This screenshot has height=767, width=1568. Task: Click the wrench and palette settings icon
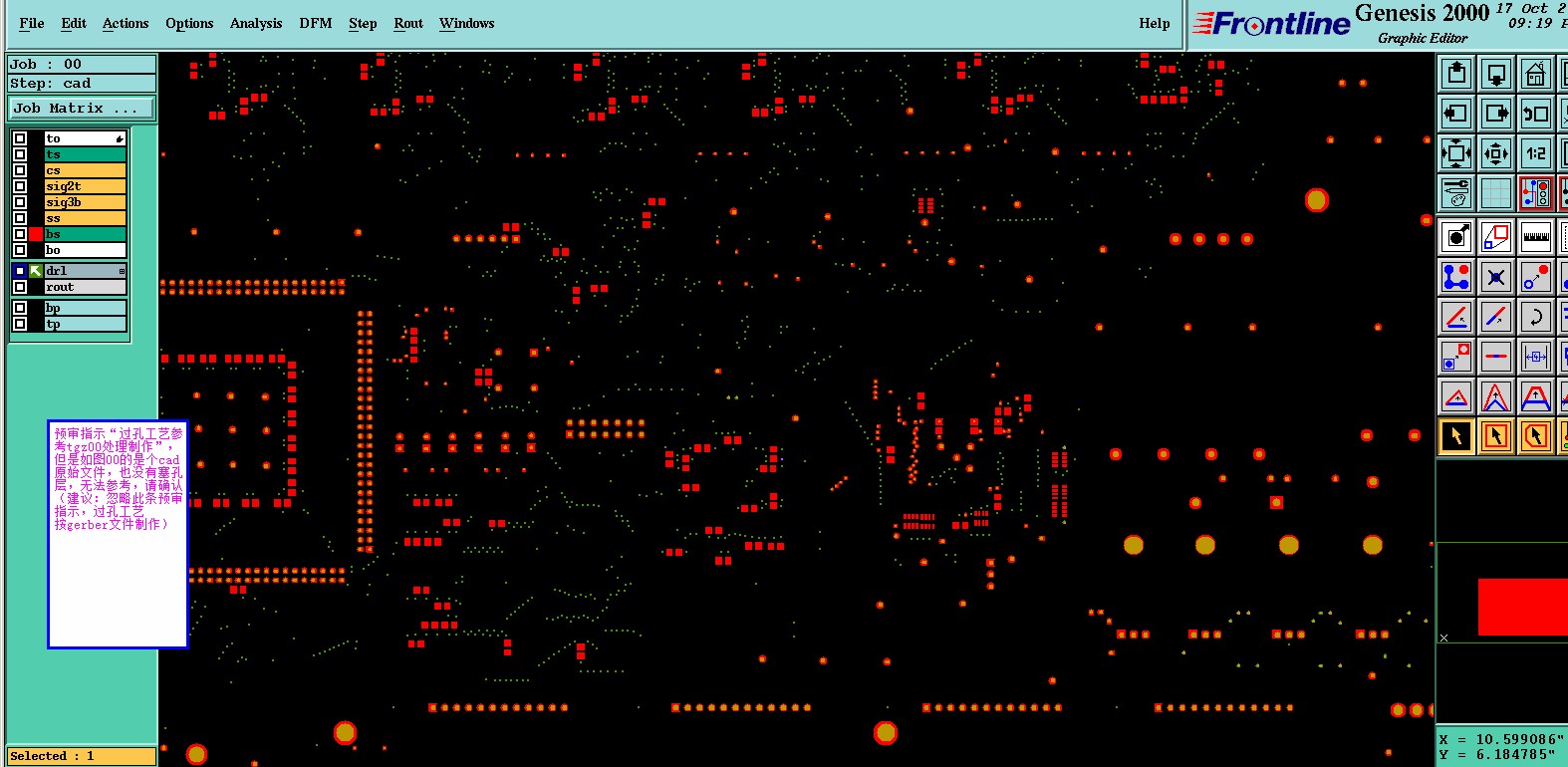point(1456,193)
